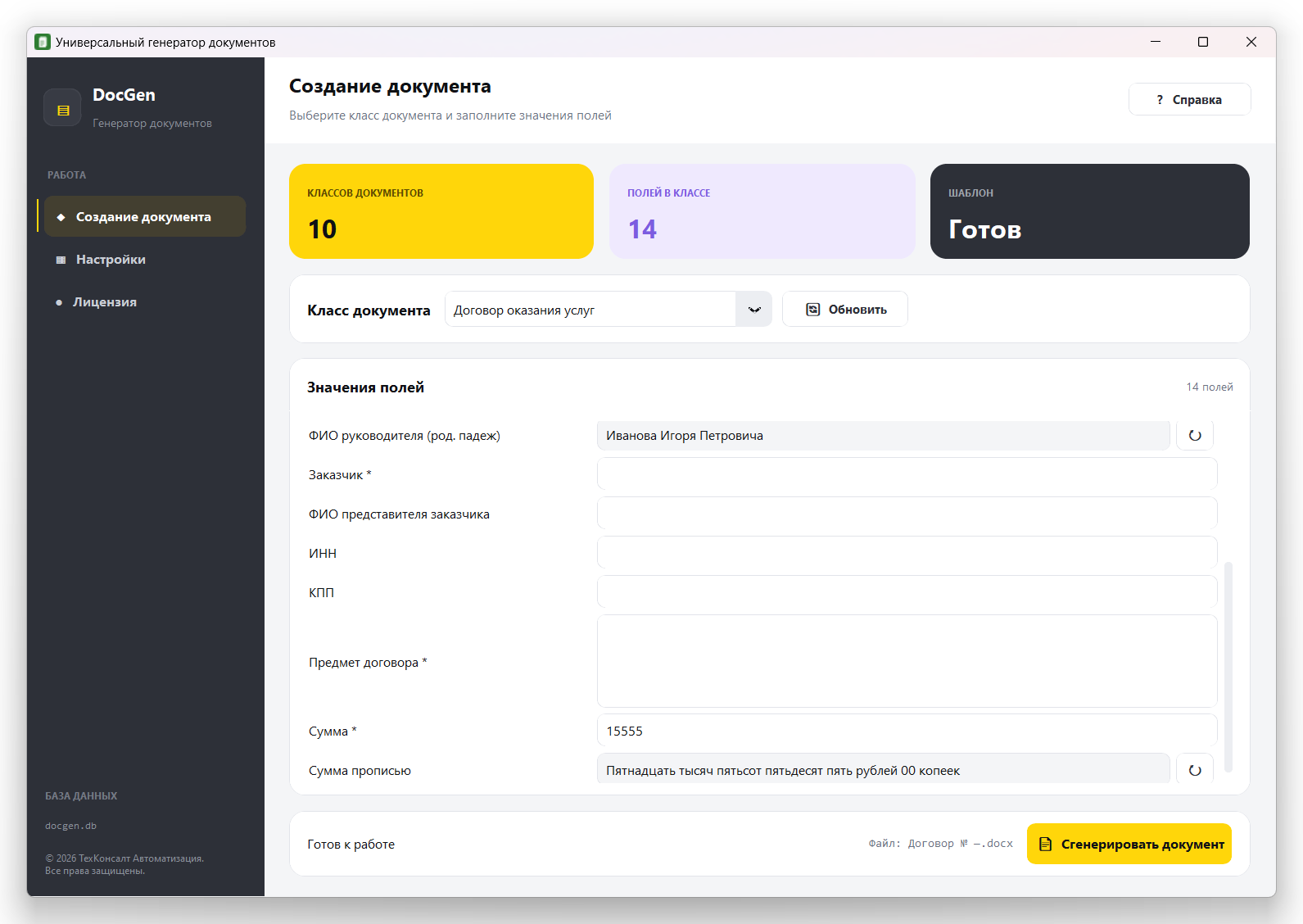Click the bullet icon next to Лицензия
Image resolution: width=1303 pixels, height=924 pixels.
59,302
